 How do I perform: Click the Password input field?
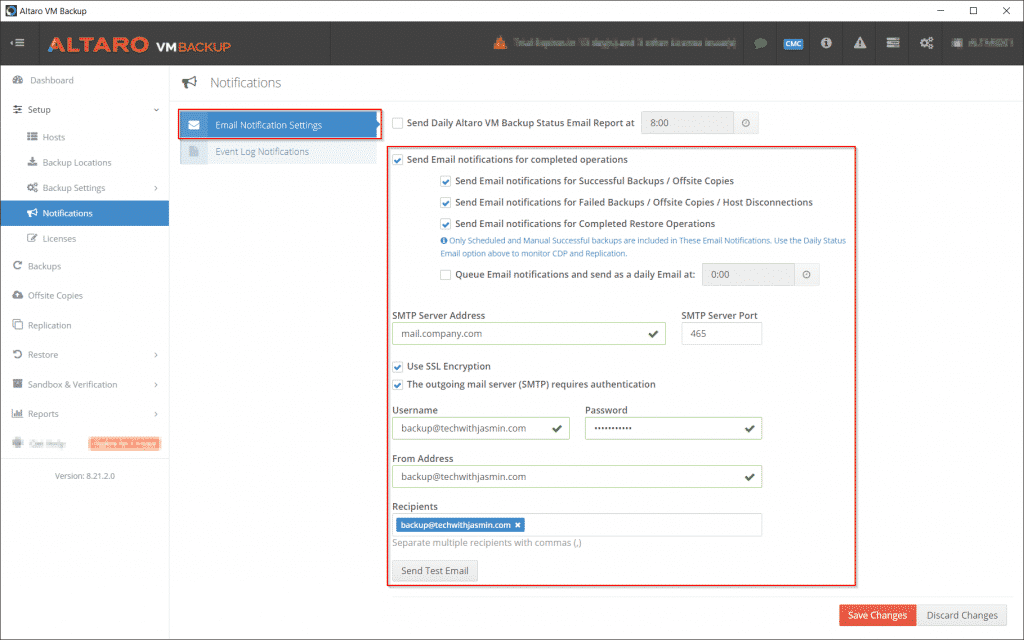click(673, 428)
